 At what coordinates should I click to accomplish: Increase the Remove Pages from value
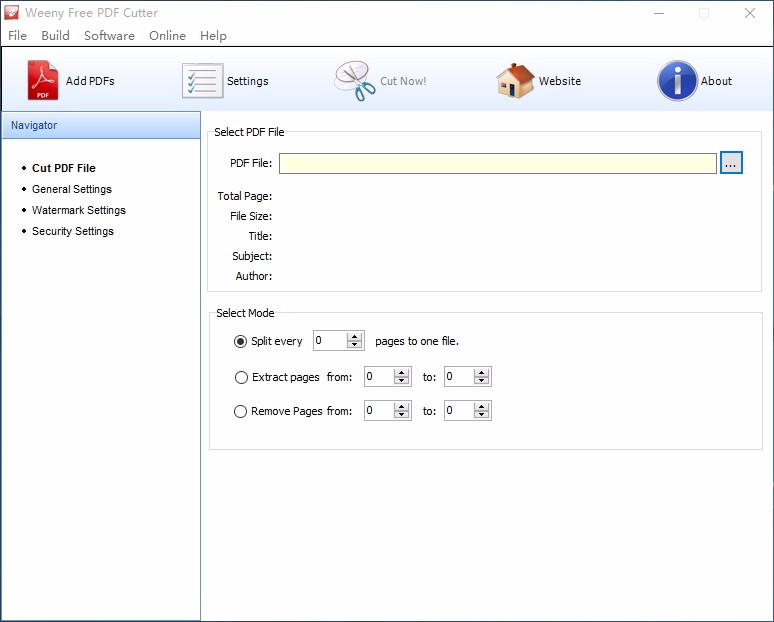tap(401, 407)
